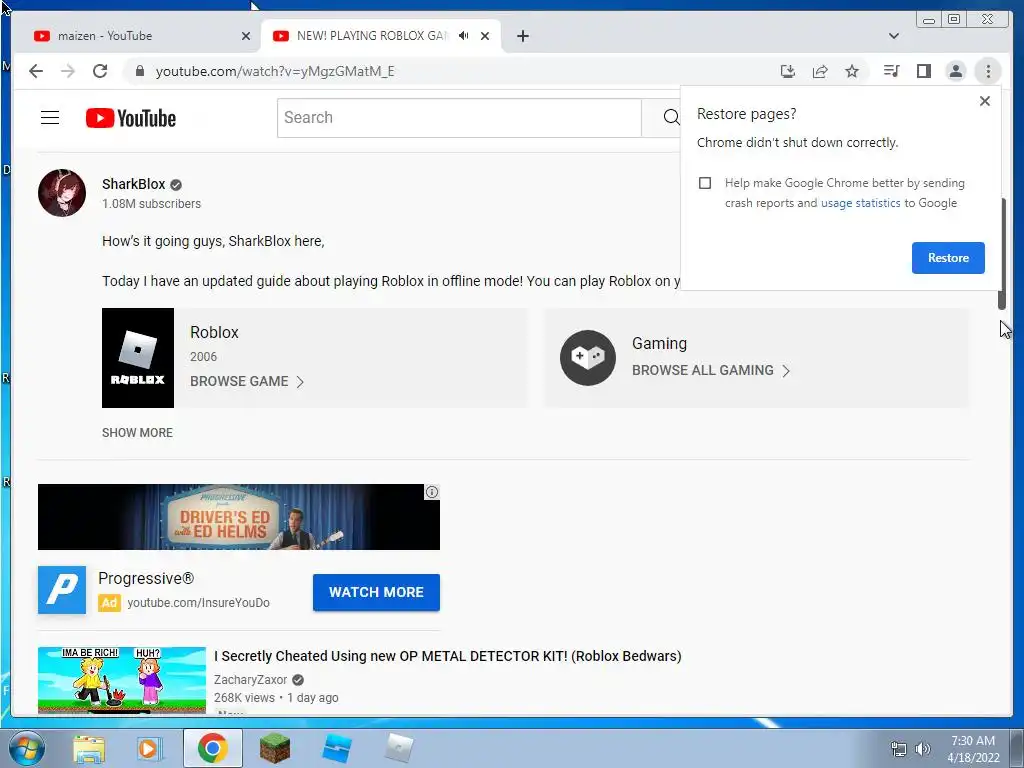Open the Chrome three-dot menu
This screenshot has height=768, width=1024.
988,71
